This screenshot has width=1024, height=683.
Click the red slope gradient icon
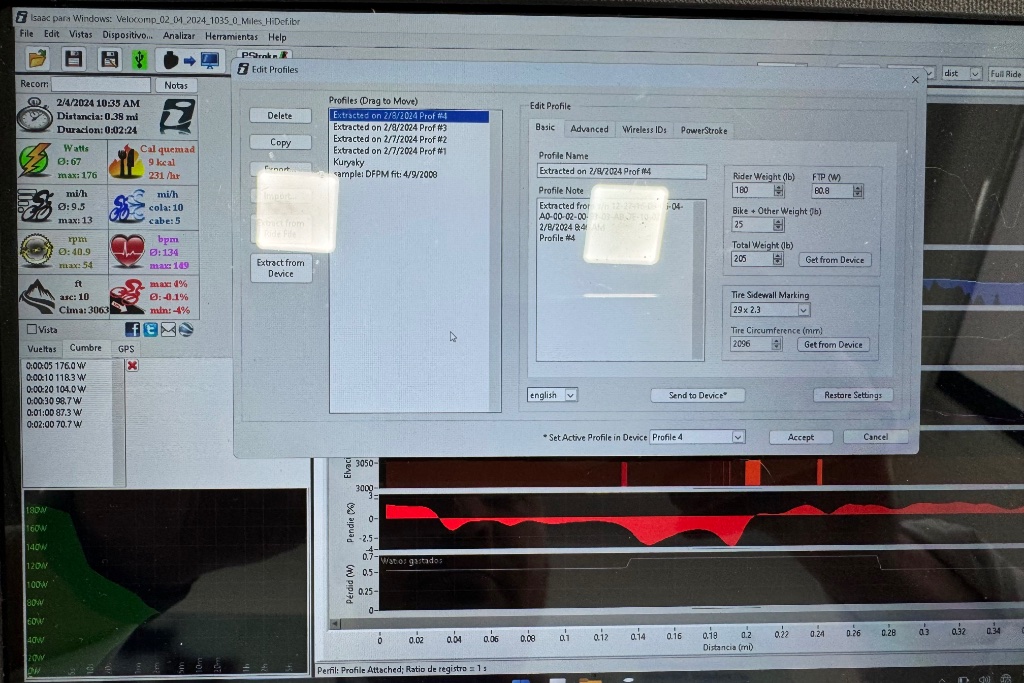click(127, 296)
